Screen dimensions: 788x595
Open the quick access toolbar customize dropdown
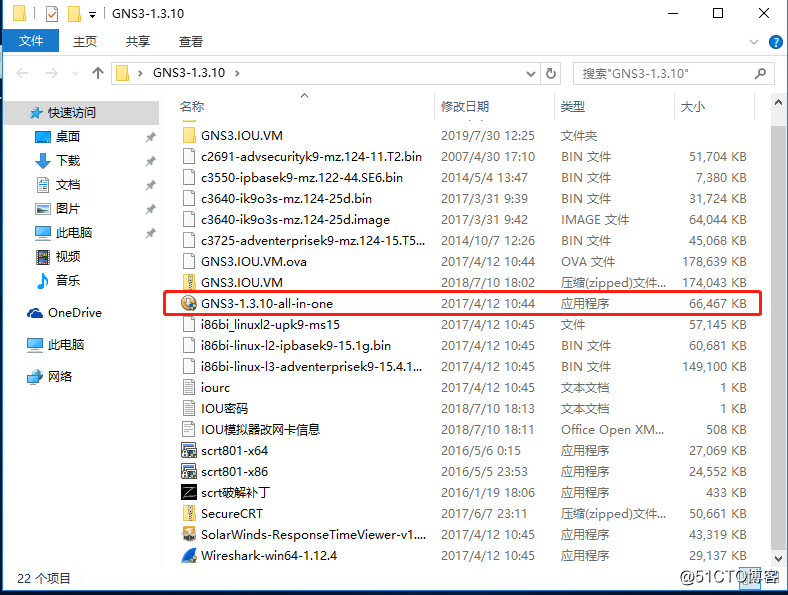coord(92,15)
